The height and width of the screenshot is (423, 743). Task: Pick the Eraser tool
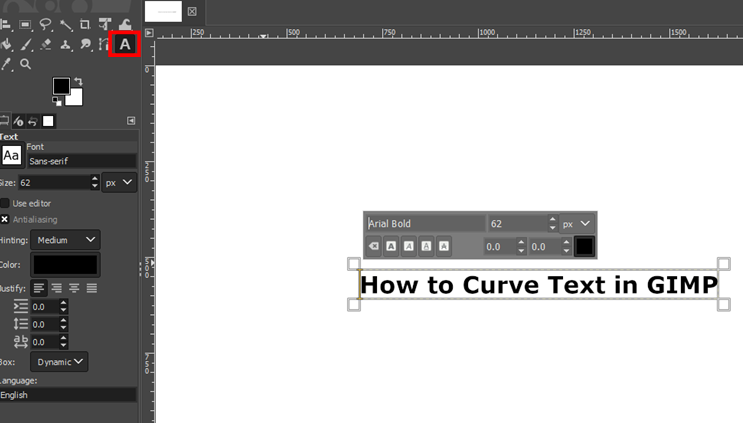coord(46,45)
